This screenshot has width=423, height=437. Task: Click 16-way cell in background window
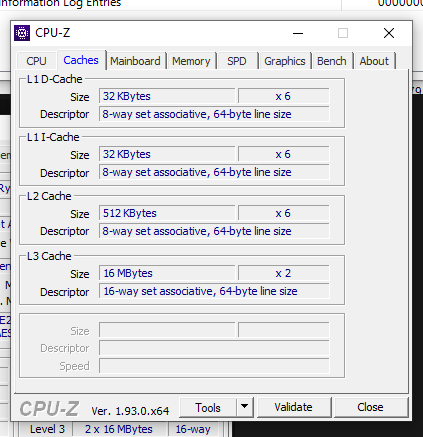coord(193,429)
